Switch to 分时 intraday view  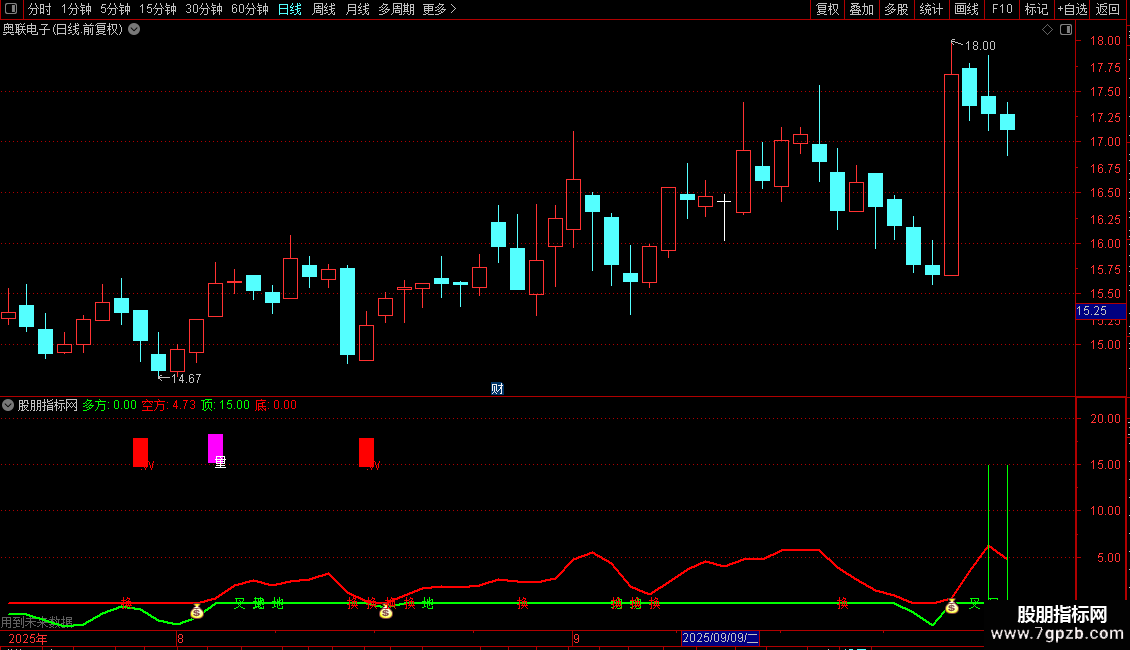tap(40, 9)
